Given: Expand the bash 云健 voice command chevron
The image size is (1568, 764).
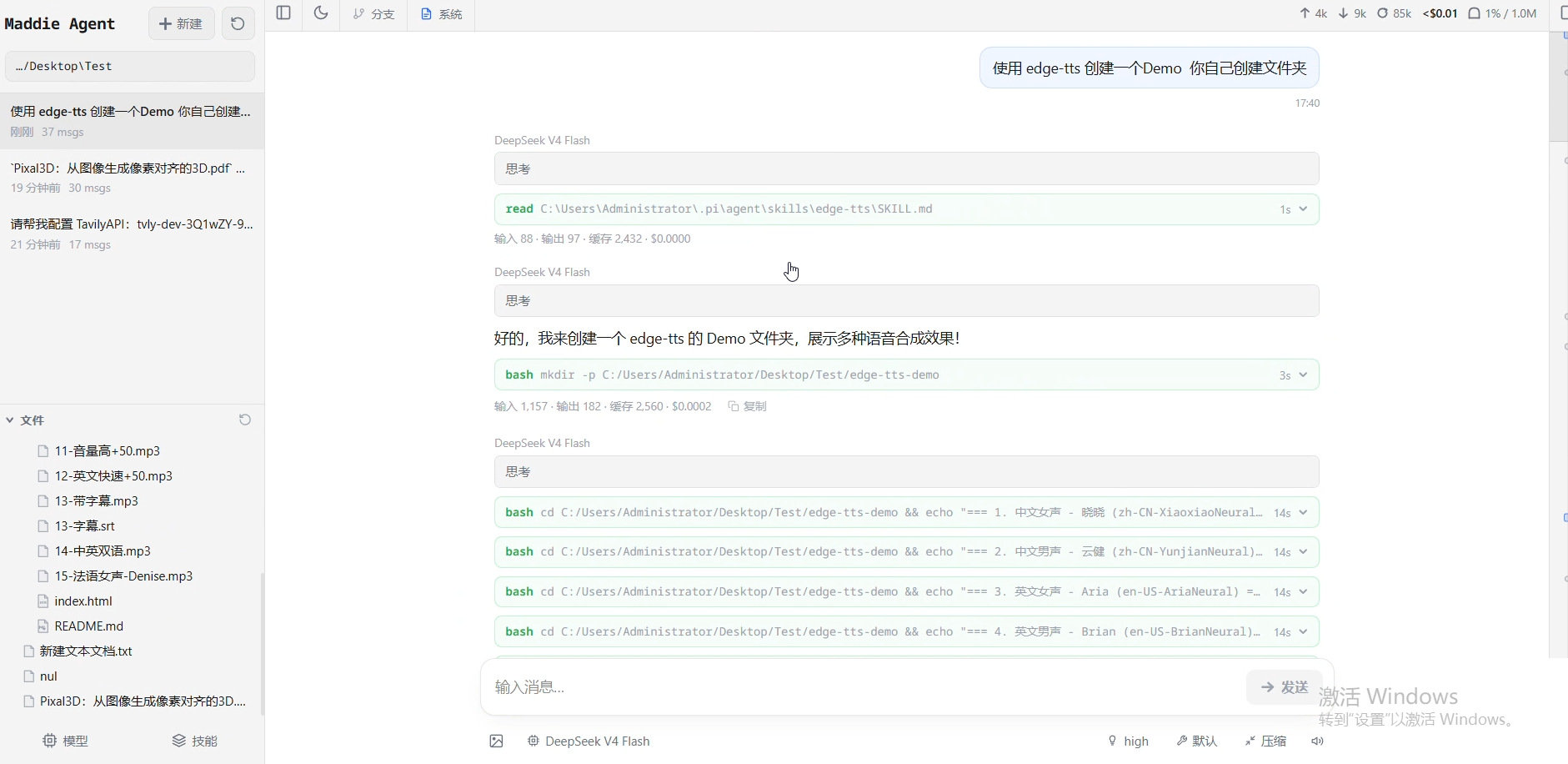Looking at the screenshot, I should click(x=1303, y=552).
